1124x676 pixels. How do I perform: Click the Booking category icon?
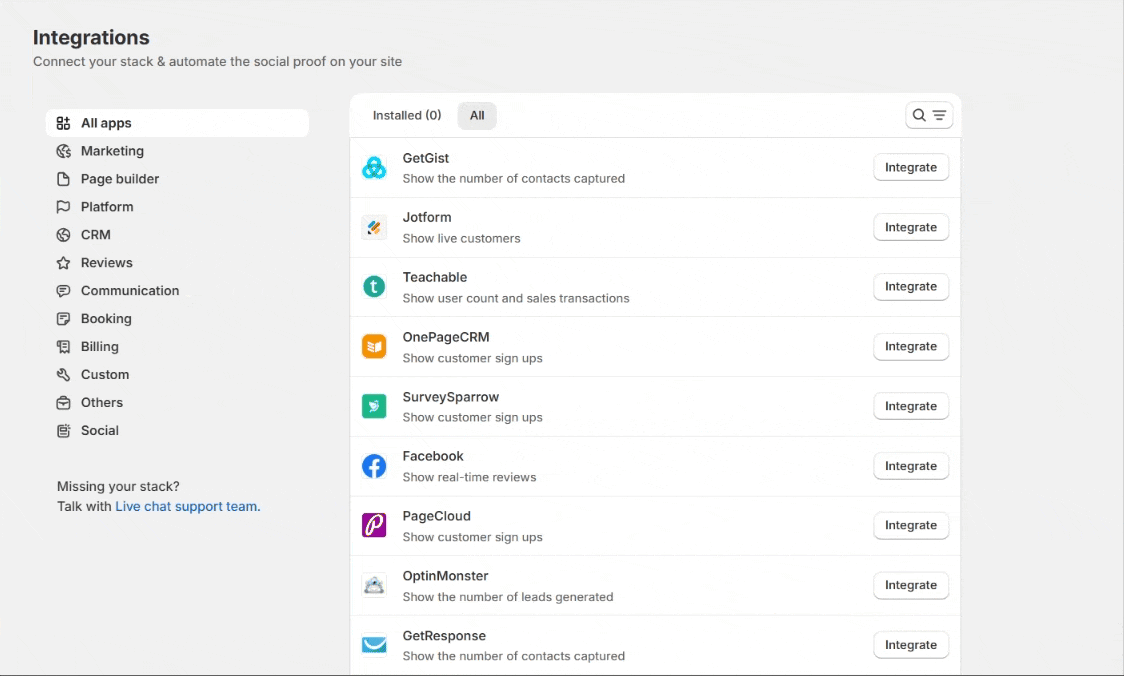click(x=63, y=319)
